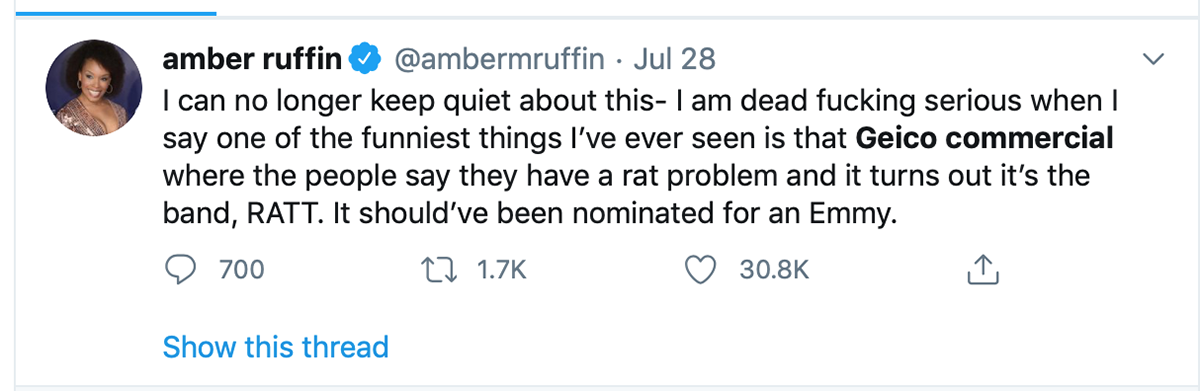
Task: Open the share tweet upload icon
Action: click(983, 268)
